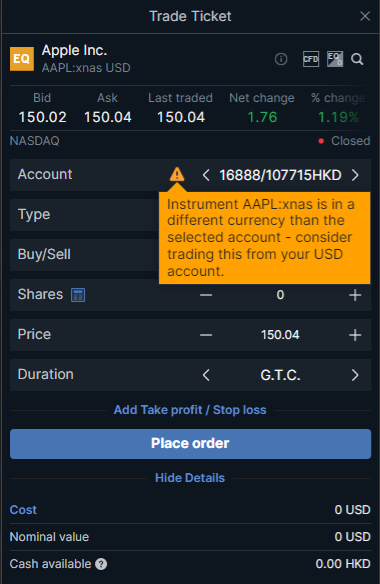Viewport: 380px width, 584px height.
Task: Increase the Shares quantity
Action: 355,295
